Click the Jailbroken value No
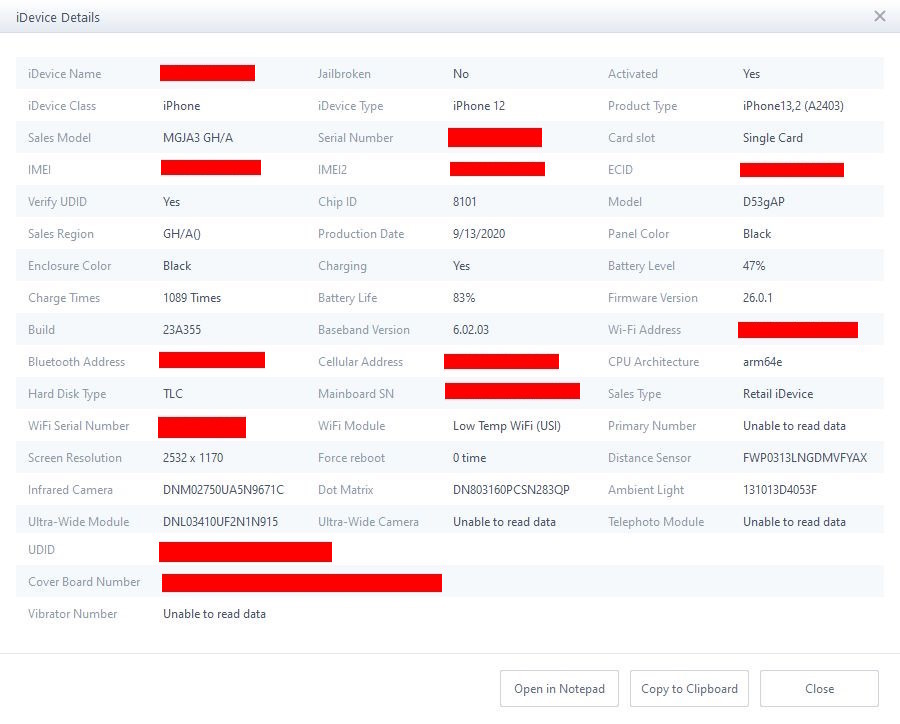This screenshot has height=724, width=900. tap(461, 73)
